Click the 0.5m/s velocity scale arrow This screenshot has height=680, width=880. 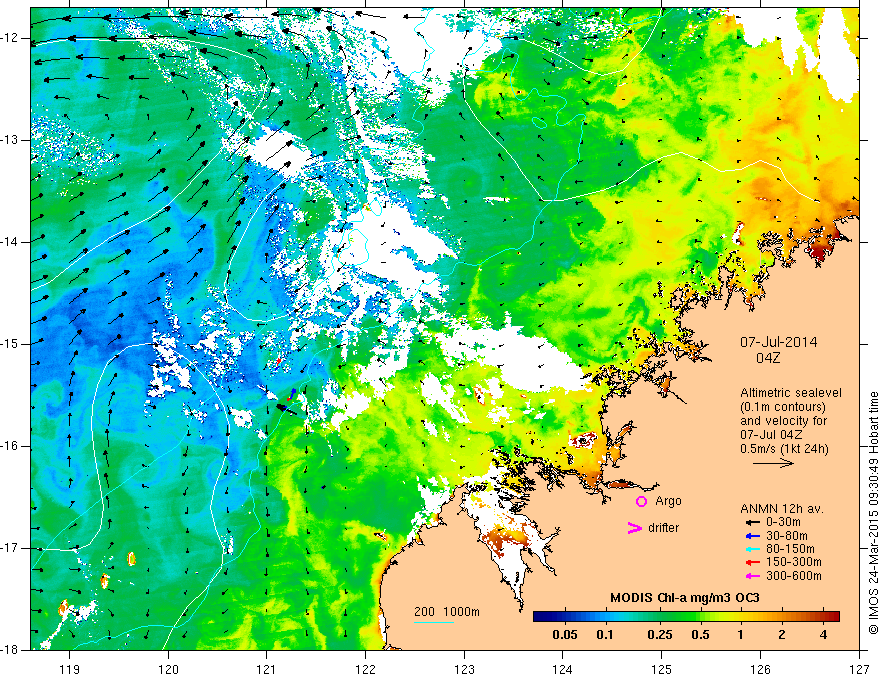(x=773, y=463)
